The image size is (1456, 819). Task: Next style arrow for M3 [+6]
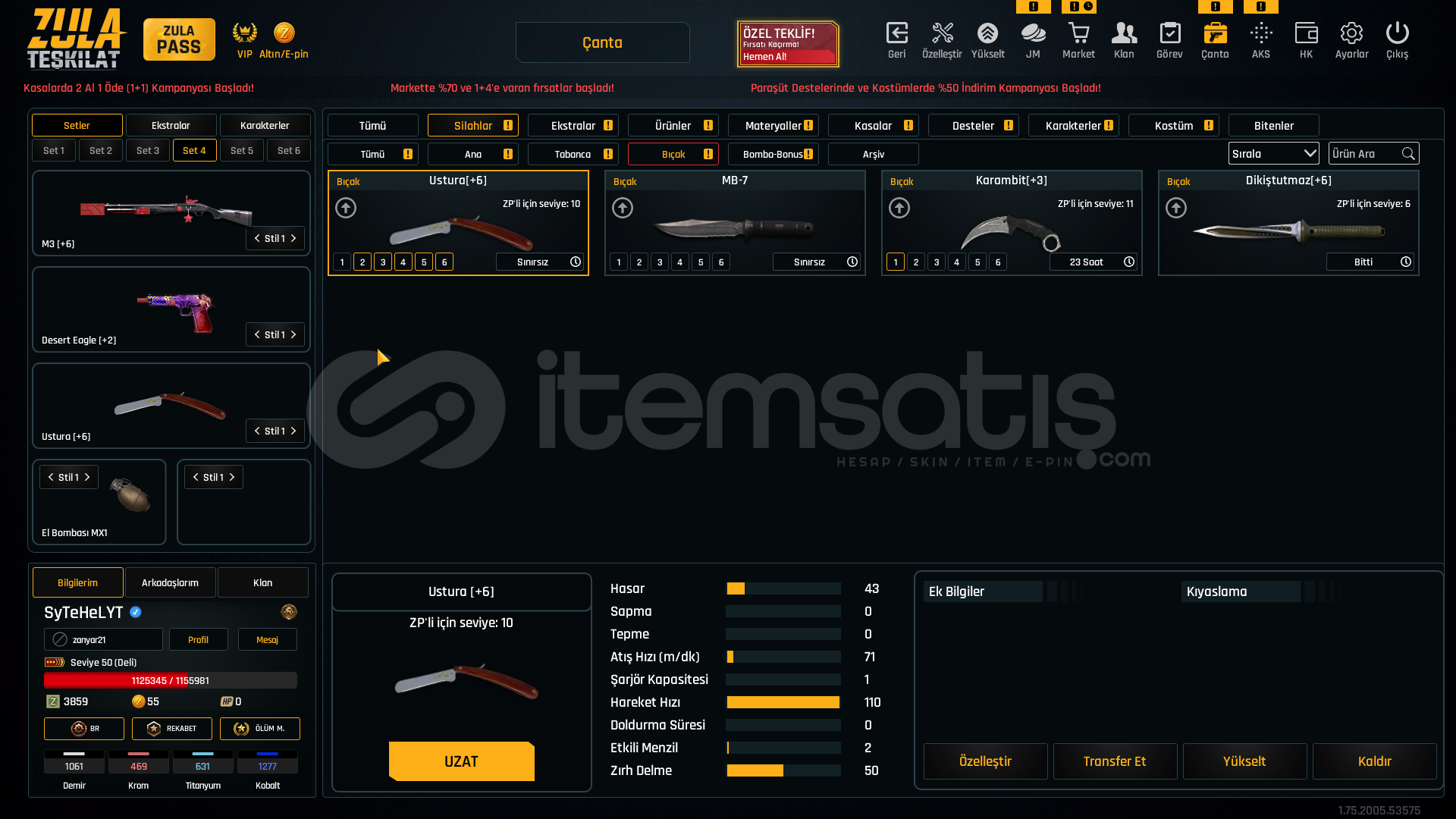(293, 238)
